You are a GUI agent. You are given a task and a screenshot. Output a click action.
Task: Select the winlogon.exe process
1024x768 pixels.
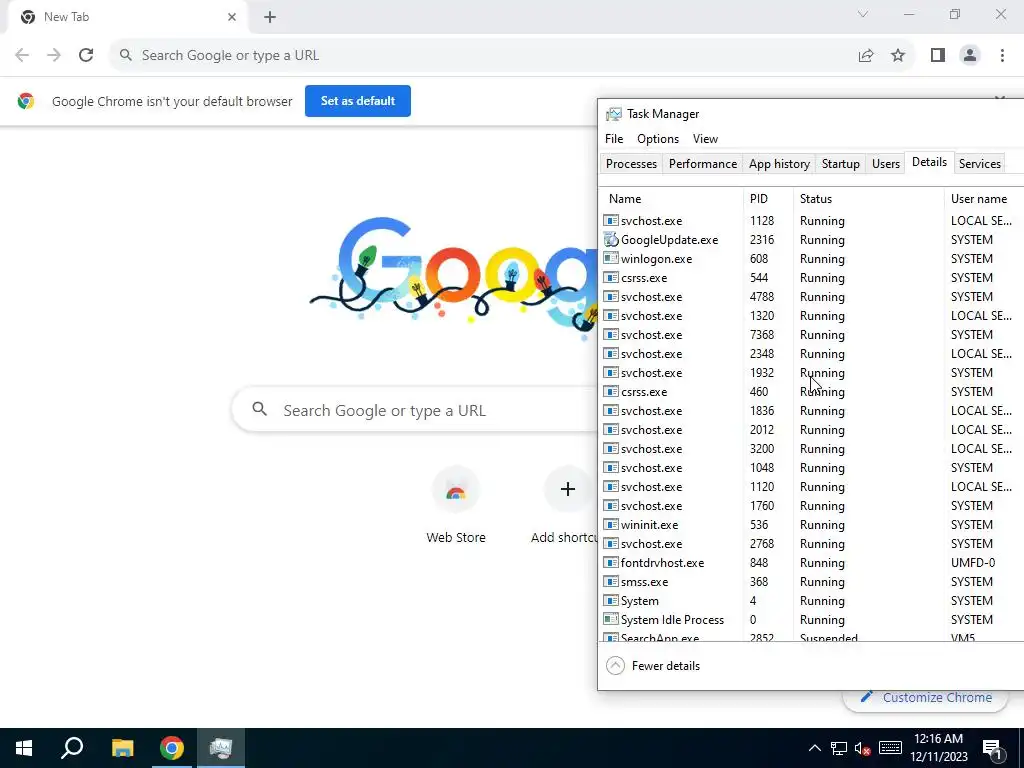812,259
